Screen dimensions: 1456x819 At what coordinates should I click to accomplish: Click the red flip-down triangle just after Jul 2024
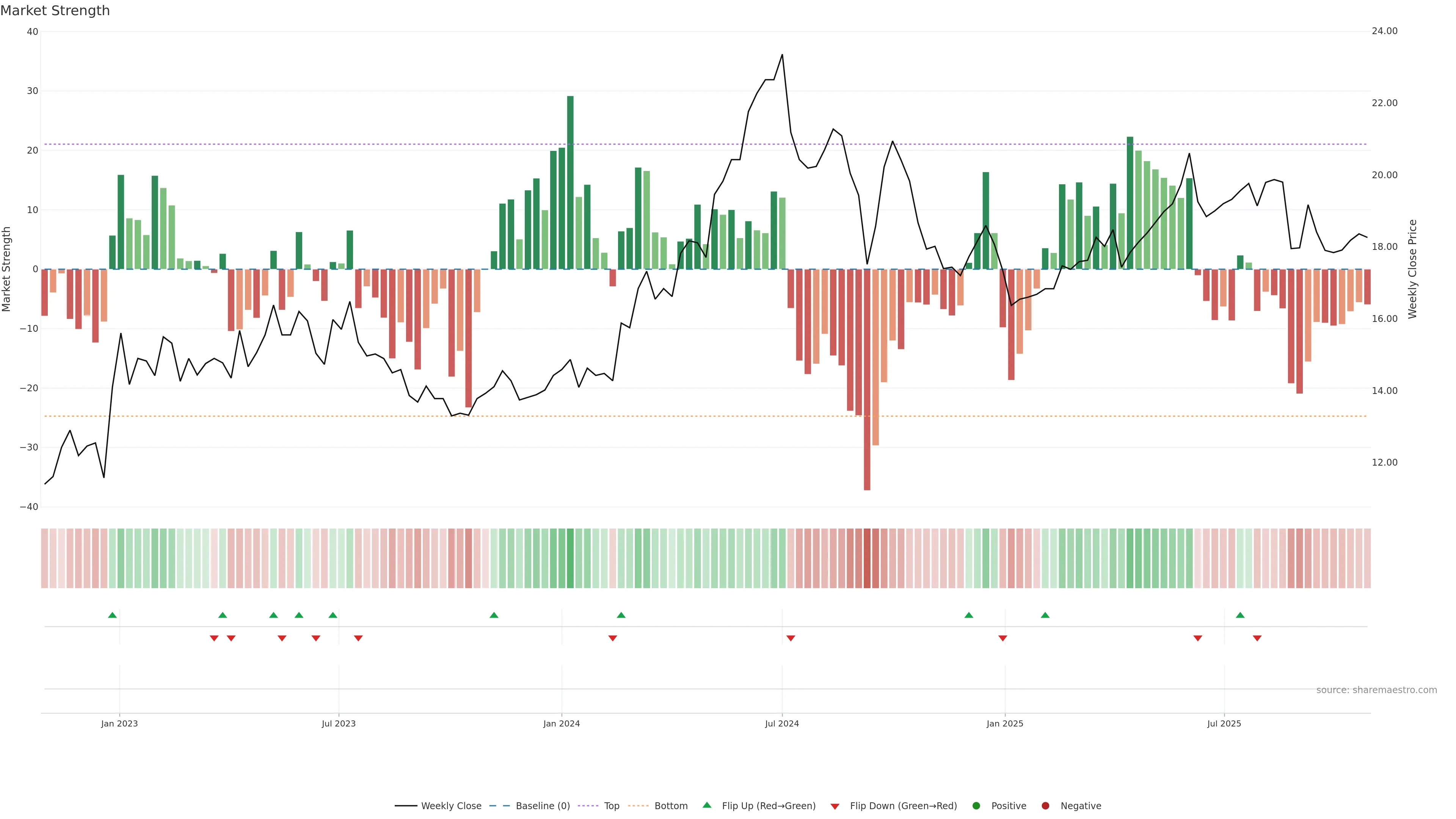tap(791, 638)
